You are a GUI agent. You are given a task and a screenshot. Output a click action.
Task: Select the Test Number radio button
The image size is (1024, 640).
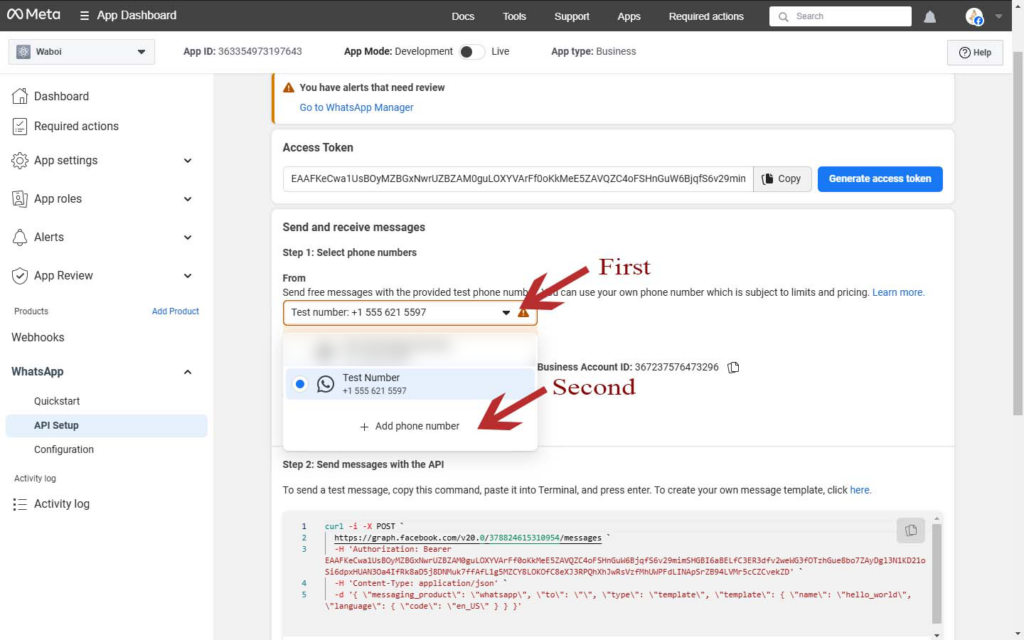tap(300, 384)
